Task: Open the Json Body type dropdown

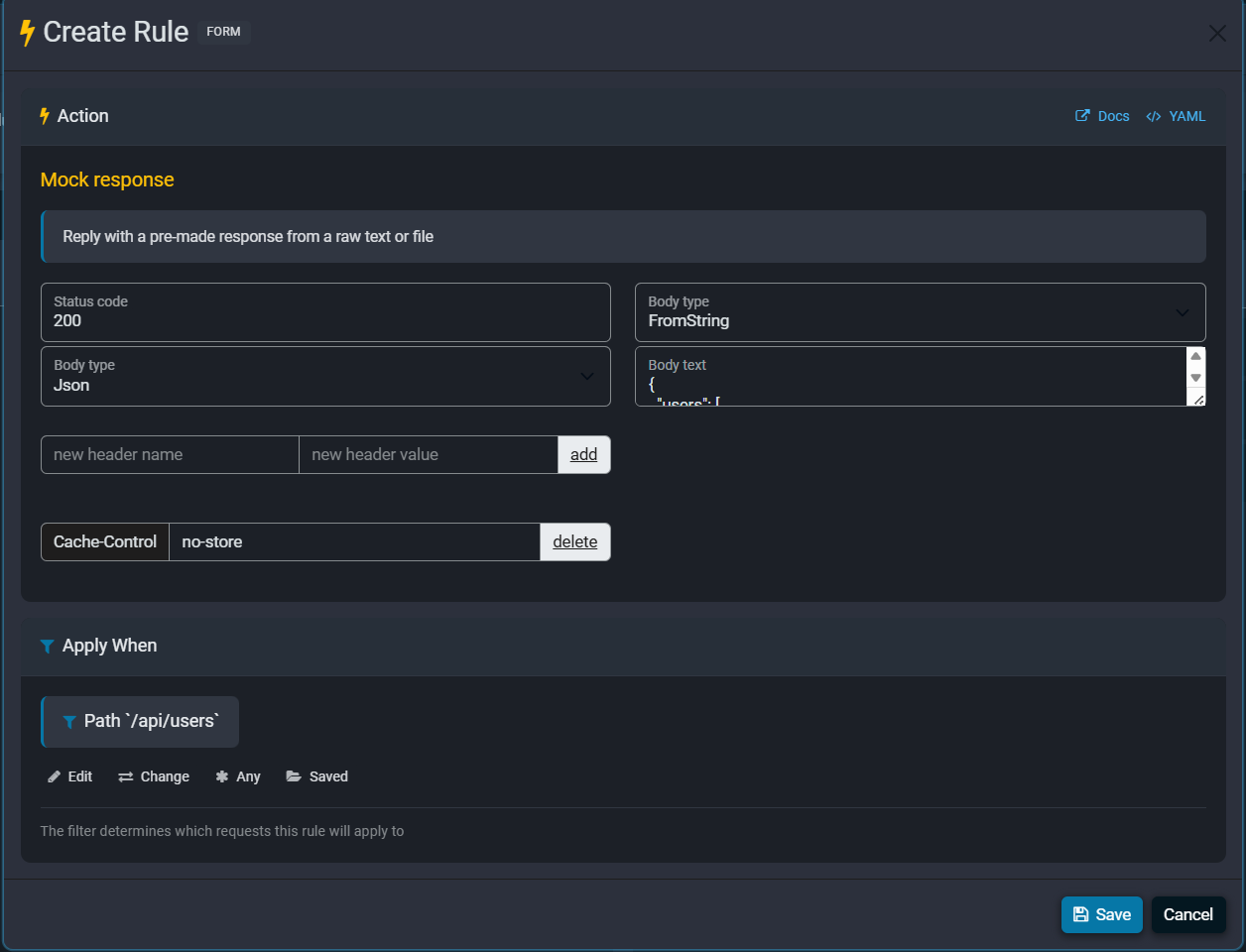Action: [325, 376]
